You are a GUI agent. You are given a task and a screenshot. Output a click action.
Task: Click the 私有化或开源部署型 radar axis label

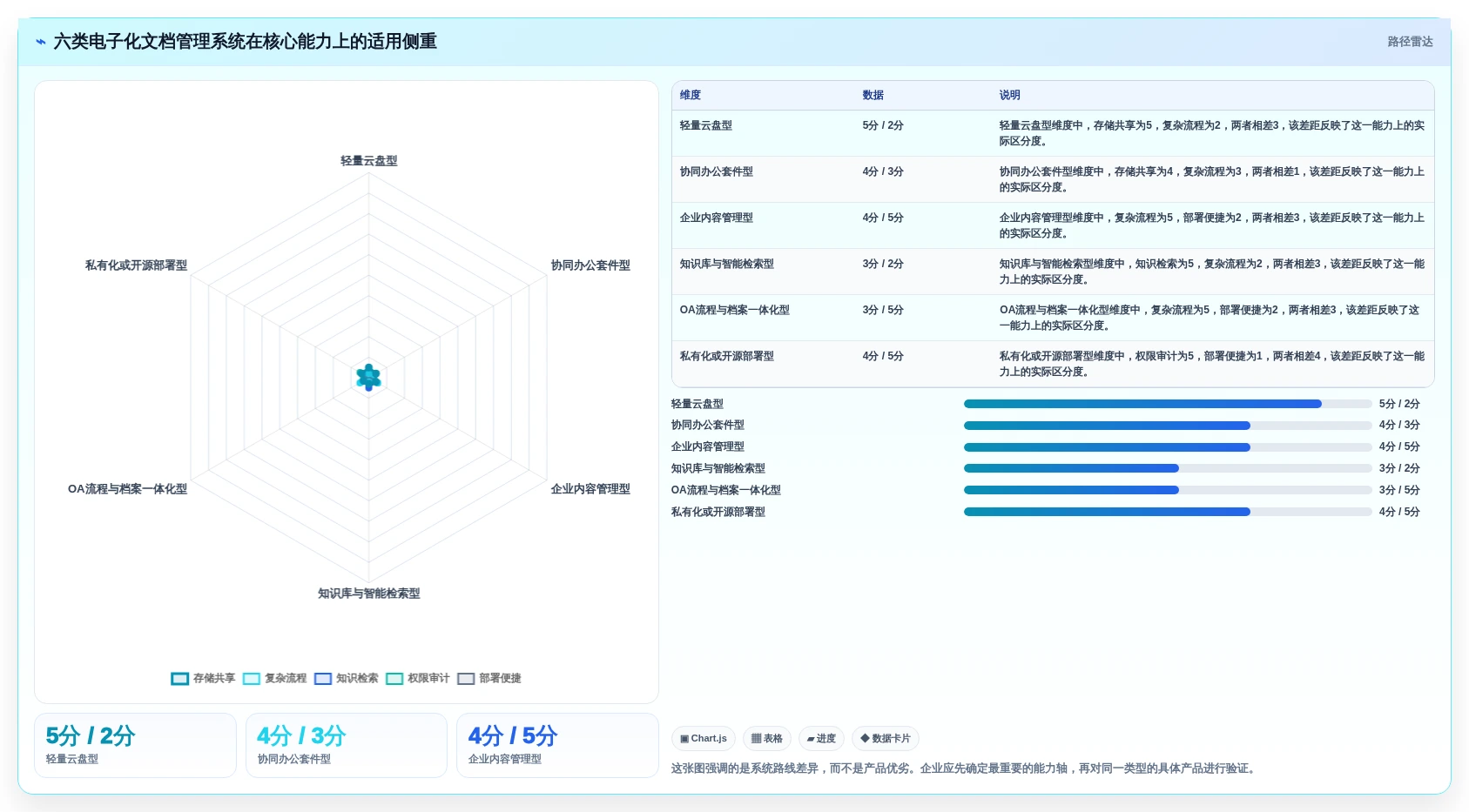point(136,265)
